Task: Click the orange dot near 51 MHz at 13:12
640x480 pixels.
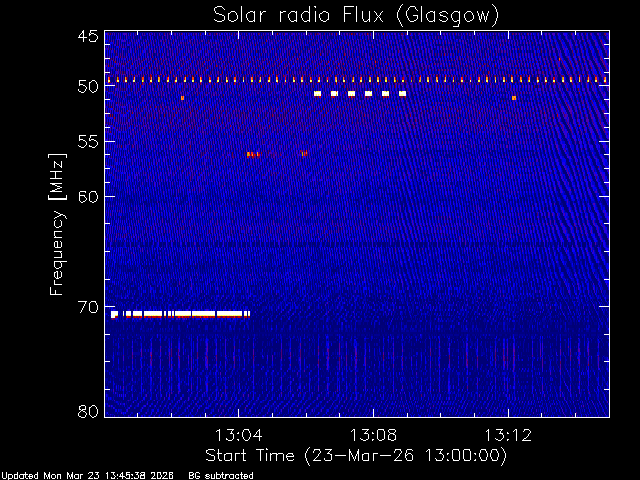Action: (x=514, y=98)
